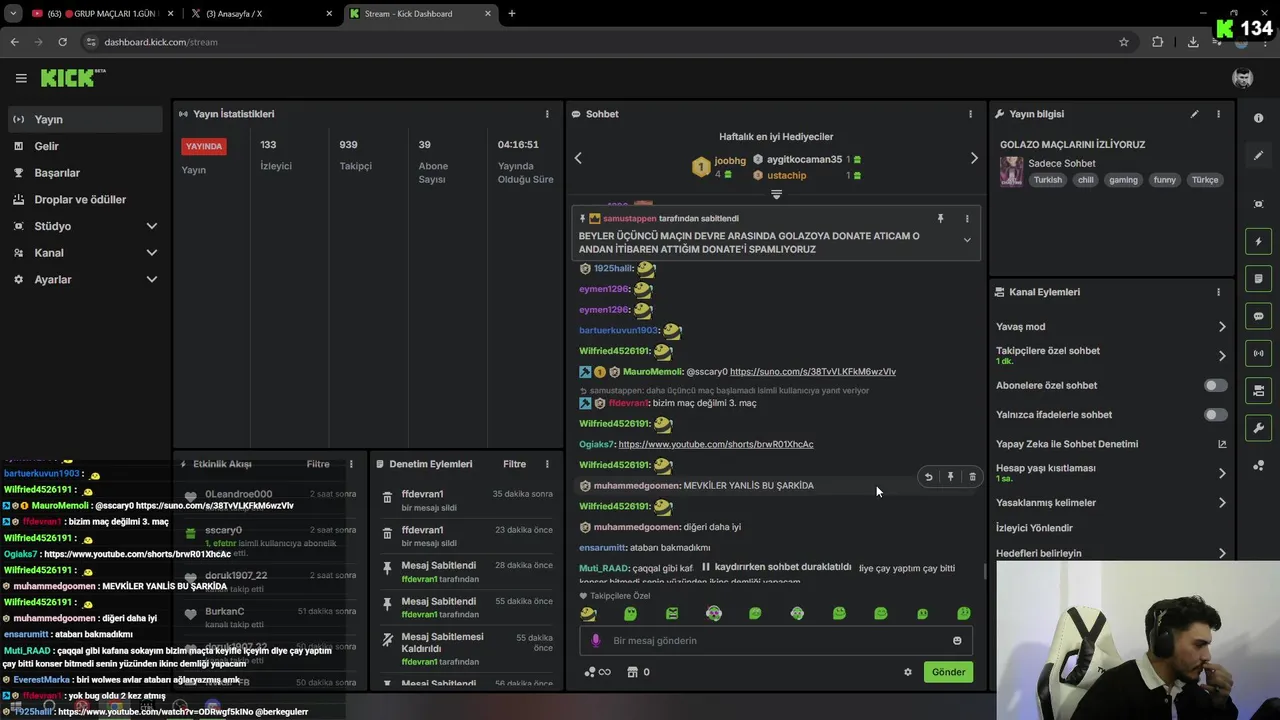Open Kanal Eylemleri three-dot menu

(1218, 292)
